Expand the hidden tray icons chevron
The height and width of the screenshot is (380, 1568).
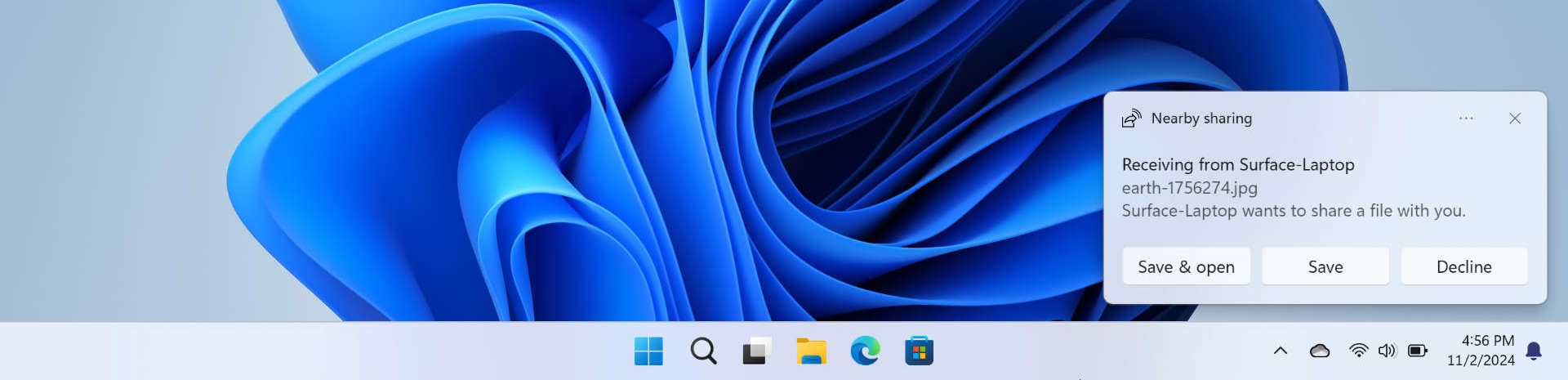1281,351
